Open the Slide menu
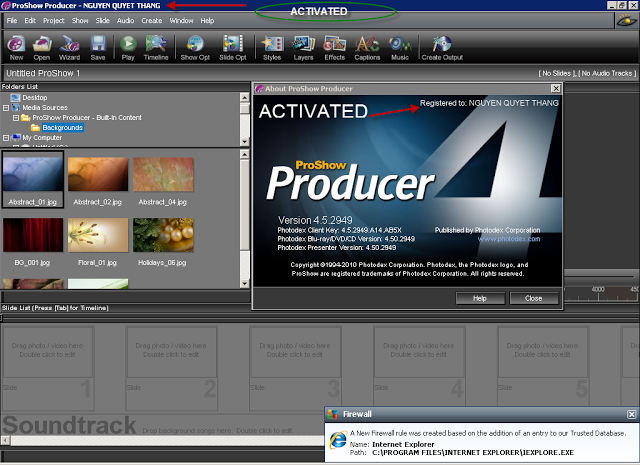Viewport: 640px width, 465px height. point(102,20)
